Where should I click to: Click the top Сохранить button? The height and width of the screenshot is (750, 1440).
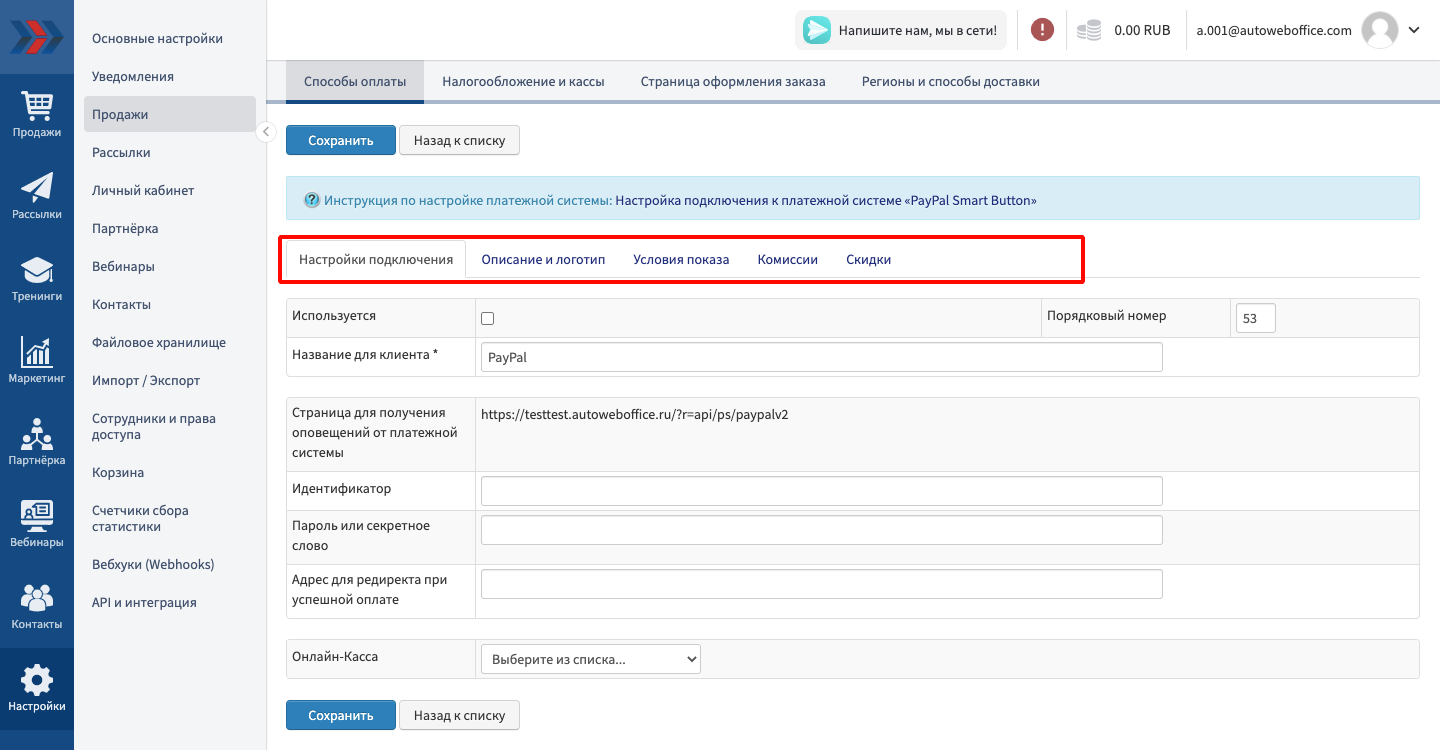click(340, 140)
